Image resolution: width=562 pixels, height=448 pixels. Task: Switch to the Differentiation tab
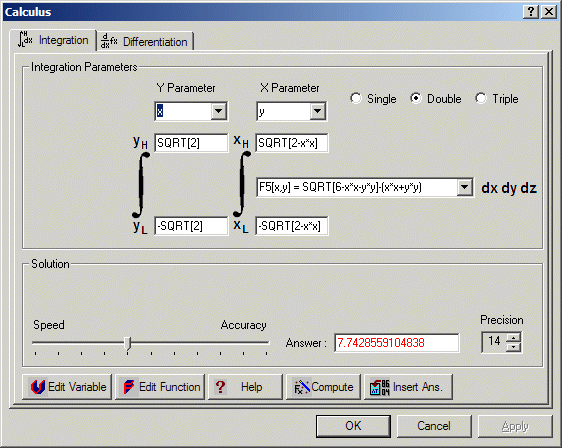(145, 42)
